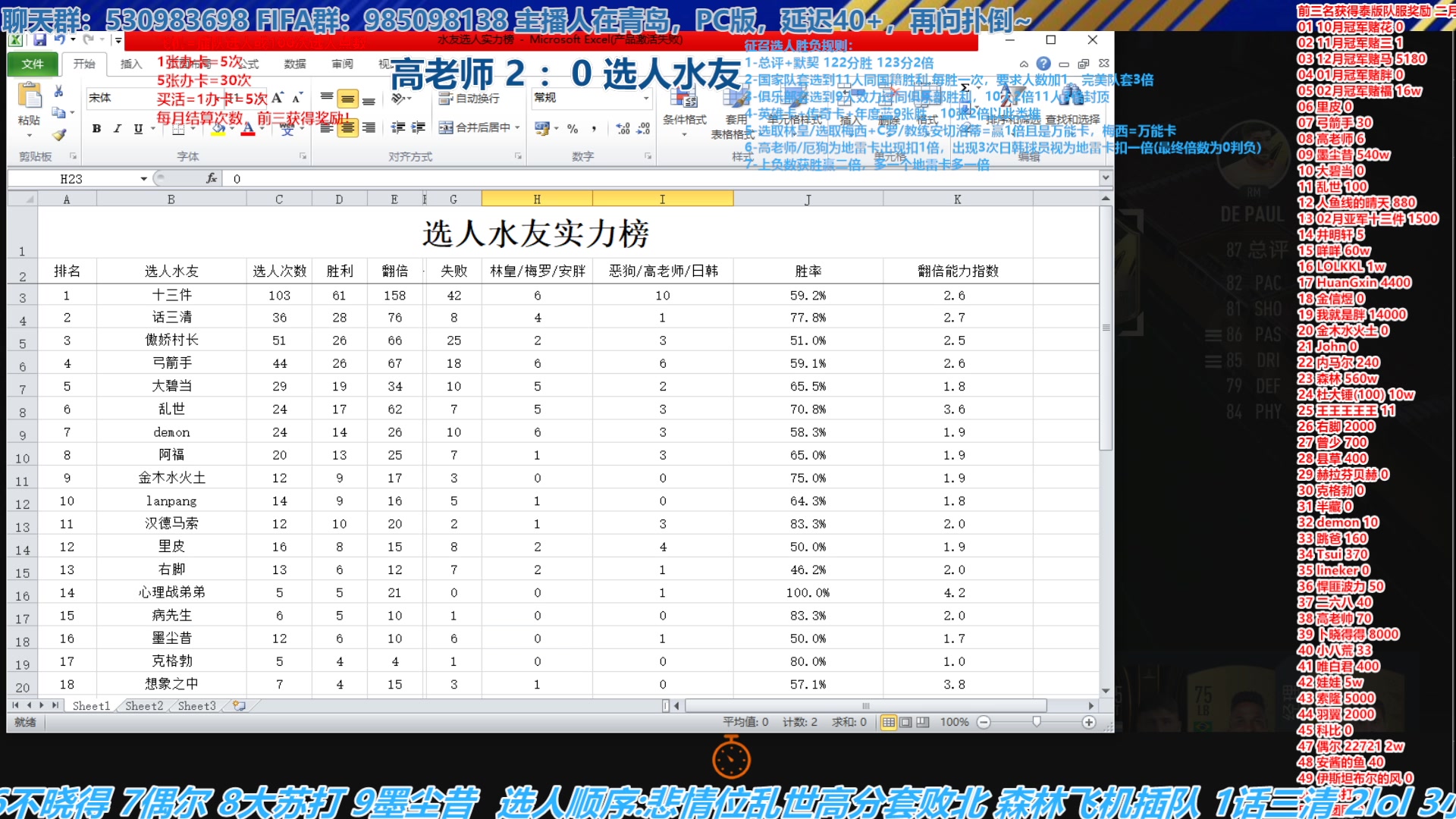Open Excel Help question mark icon
The width and height of the screenshot is (1456, 819).
1043,64
